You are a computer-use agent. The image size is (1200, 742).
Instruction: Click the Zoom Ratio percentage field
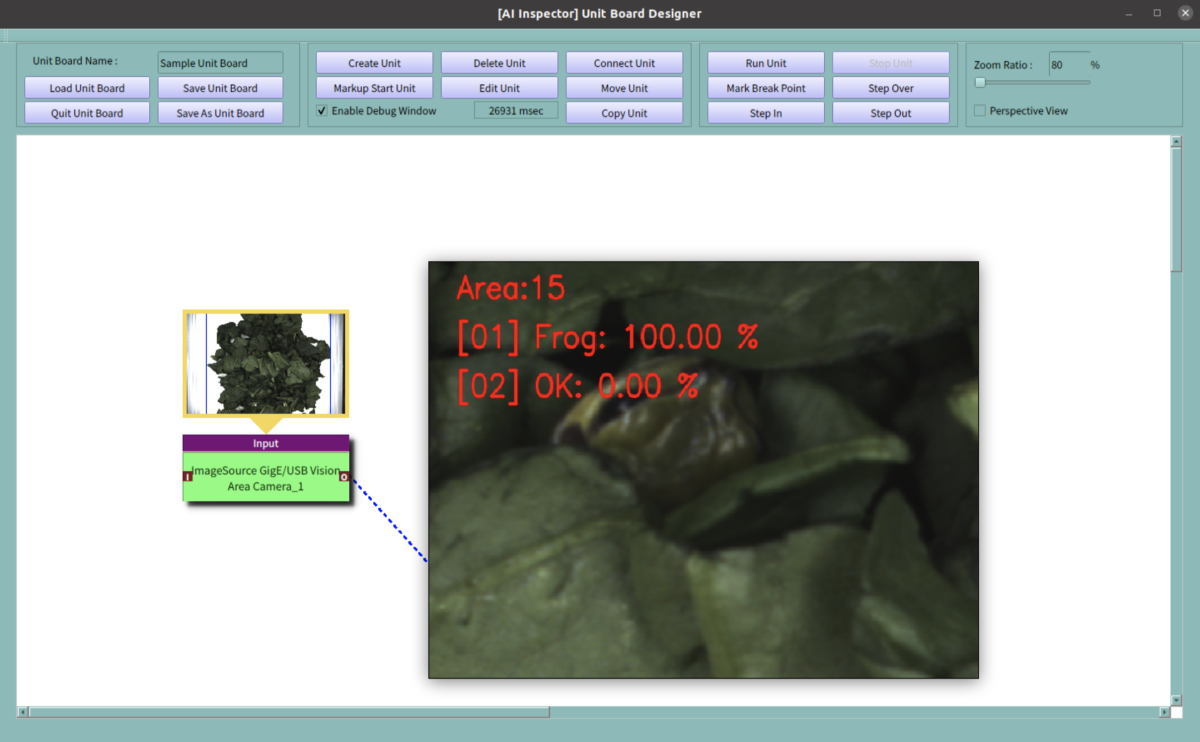[x=1067, y=65]
